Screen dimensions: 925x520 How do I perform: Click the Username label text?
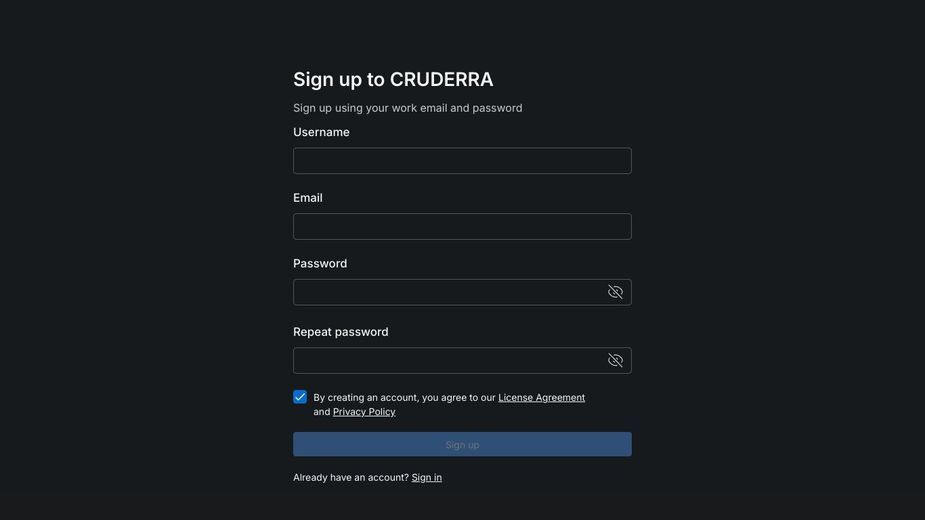(321, 132)
